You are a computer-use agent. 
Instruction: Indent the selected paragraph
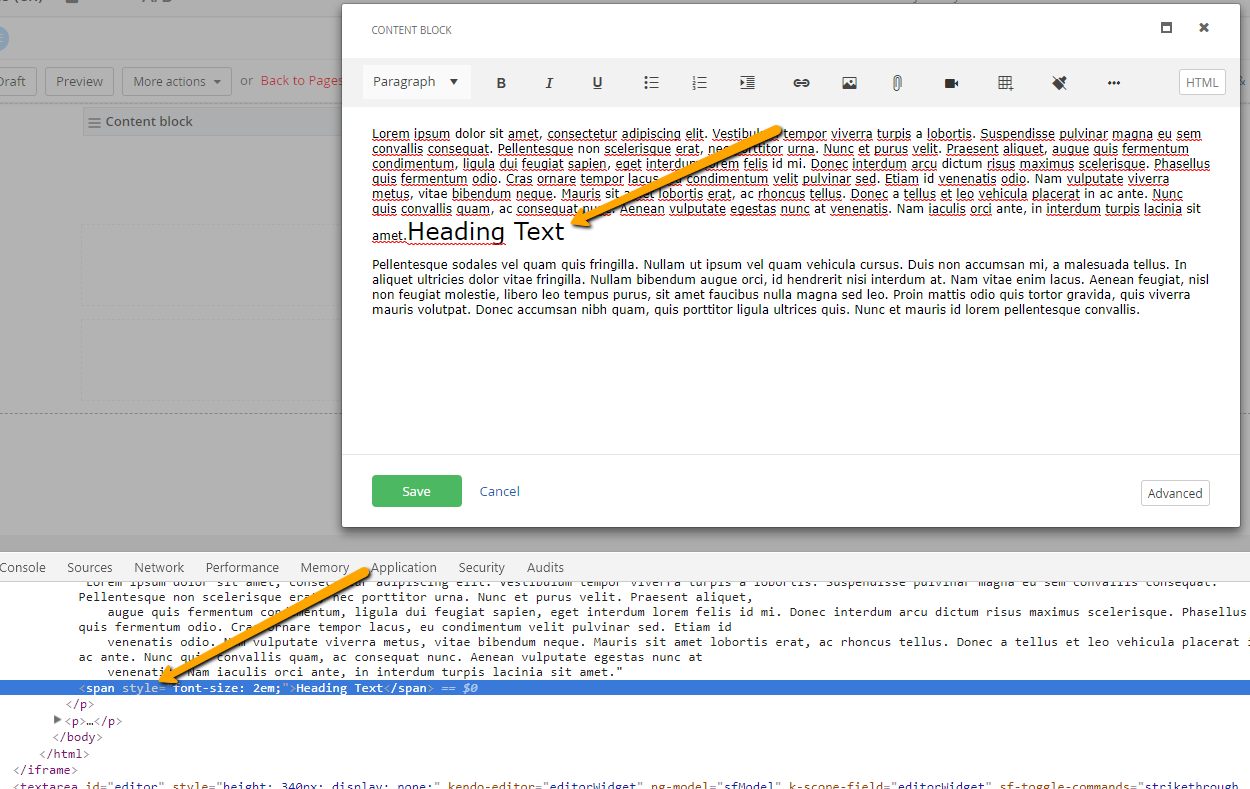747,83
